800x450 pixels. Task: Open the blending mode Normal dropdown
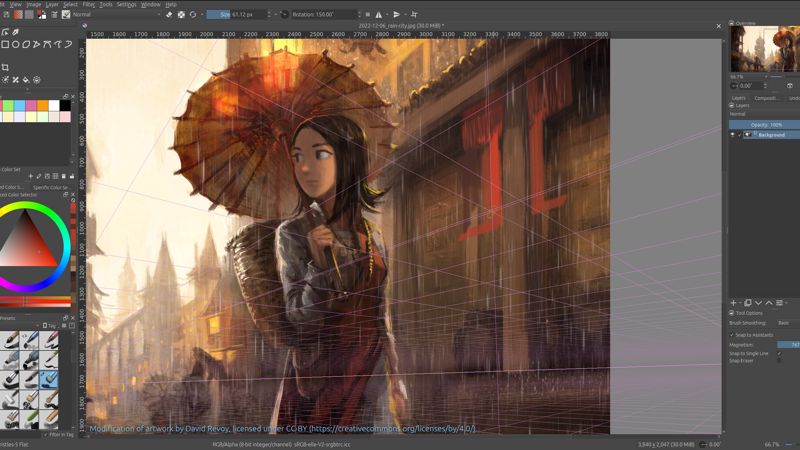click(x=116, y=15)
